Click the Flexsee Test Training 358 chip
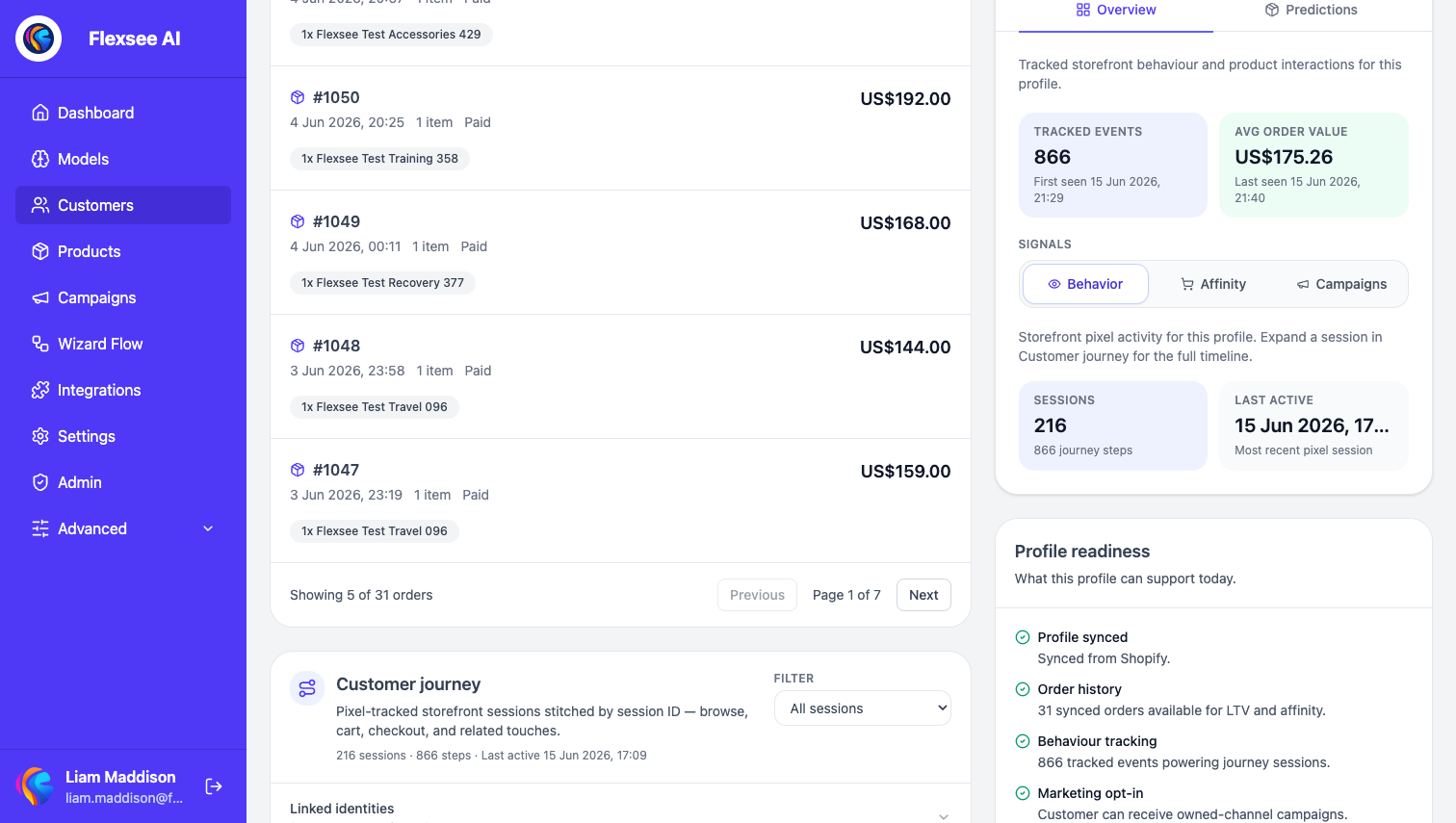Viewport: 1456px width, 823px height. [x=379, y=159]
